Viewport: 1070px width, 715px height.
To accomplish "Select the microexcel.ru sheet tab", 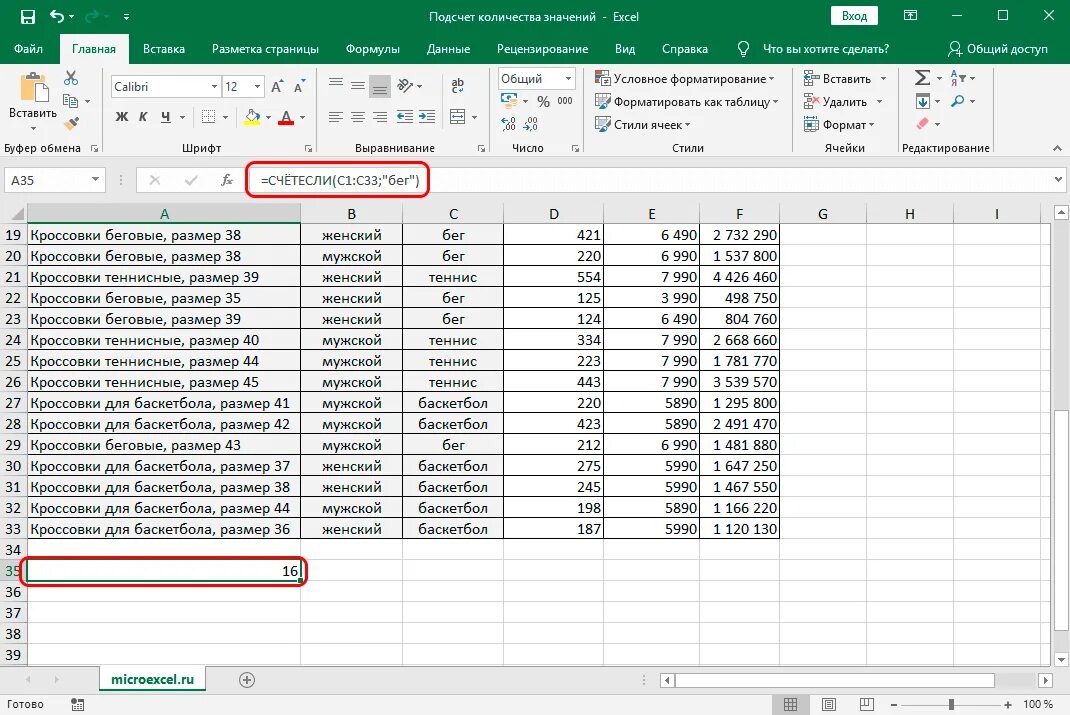I will tap(152, 680).
